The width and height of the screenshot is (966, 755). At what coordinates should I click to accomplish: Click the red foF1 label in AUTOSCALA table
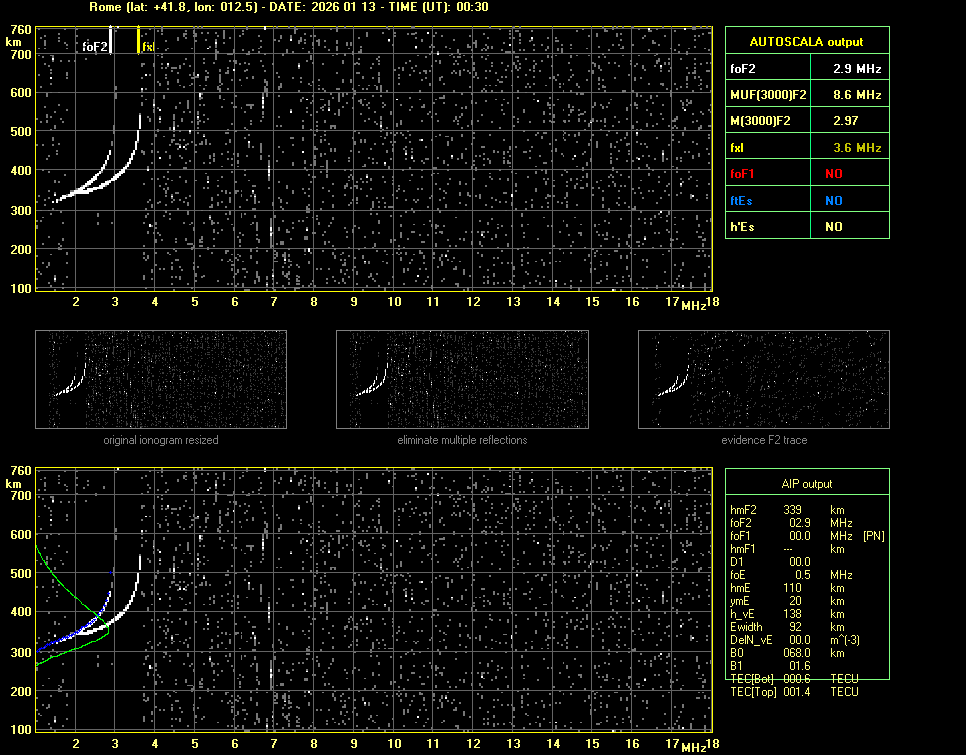tap(744, 174)
